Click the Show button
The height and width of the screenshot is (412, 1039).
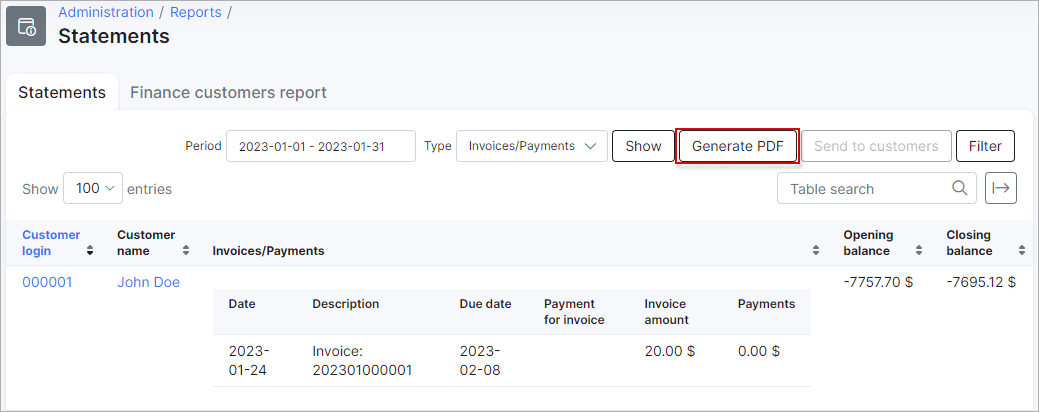click(x=643, y=146)
